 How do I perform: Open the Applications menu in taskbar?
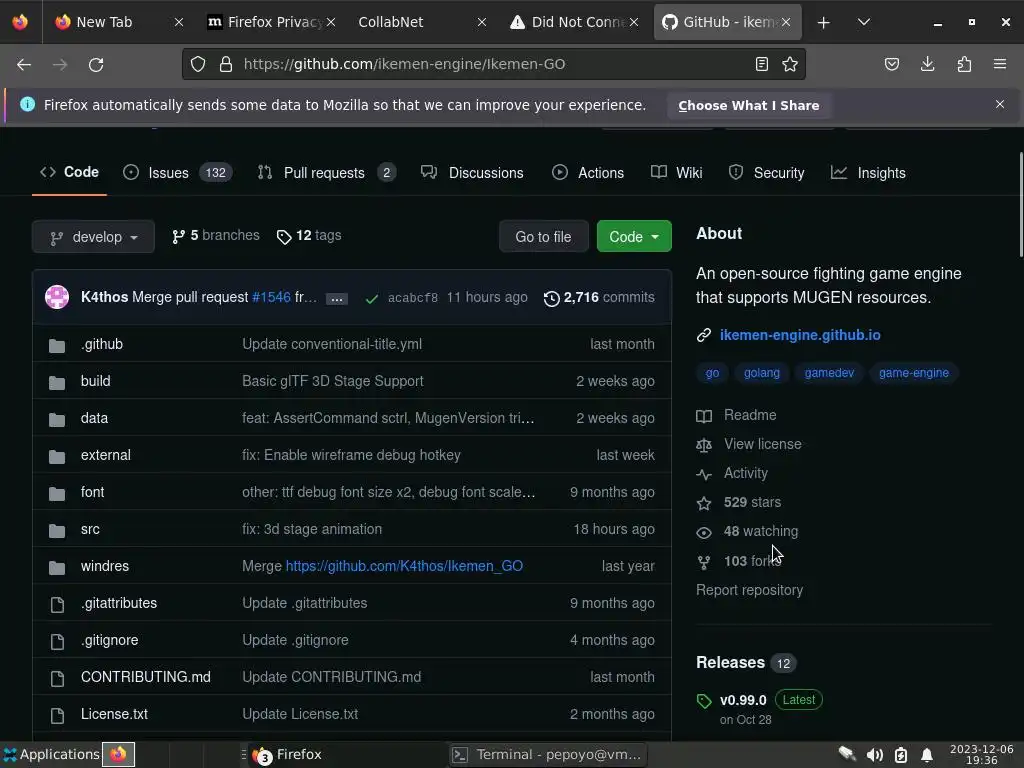tap(51, 755)
